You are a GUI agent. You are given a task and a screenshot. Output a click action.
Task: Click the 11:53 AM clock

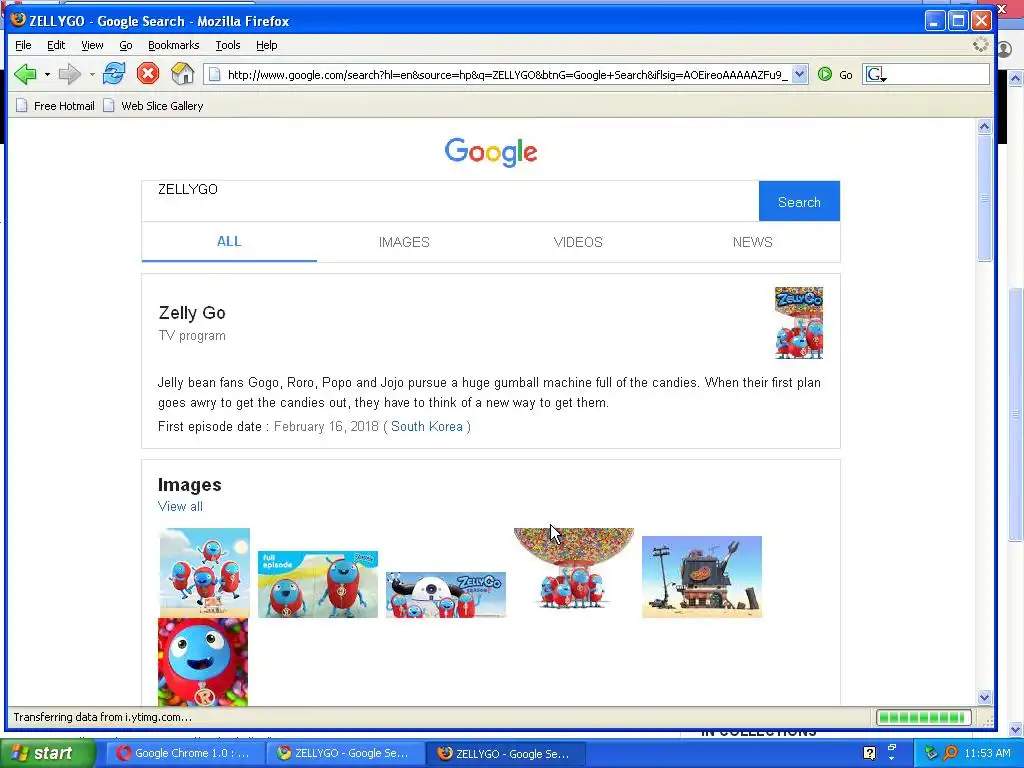[987, 753]
